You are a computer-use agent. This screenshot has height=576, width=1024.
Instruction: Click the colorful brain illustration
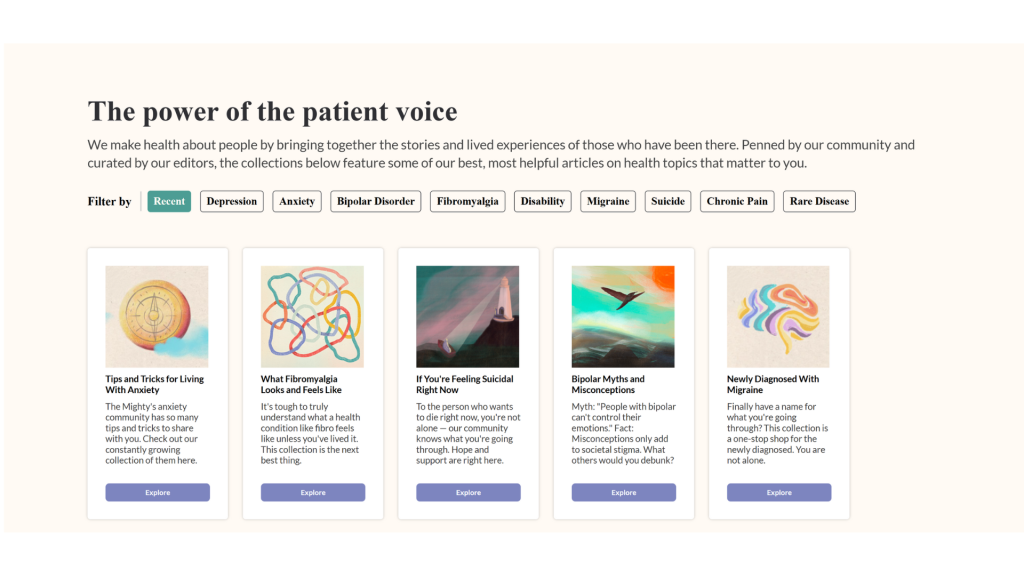[778, 316]
